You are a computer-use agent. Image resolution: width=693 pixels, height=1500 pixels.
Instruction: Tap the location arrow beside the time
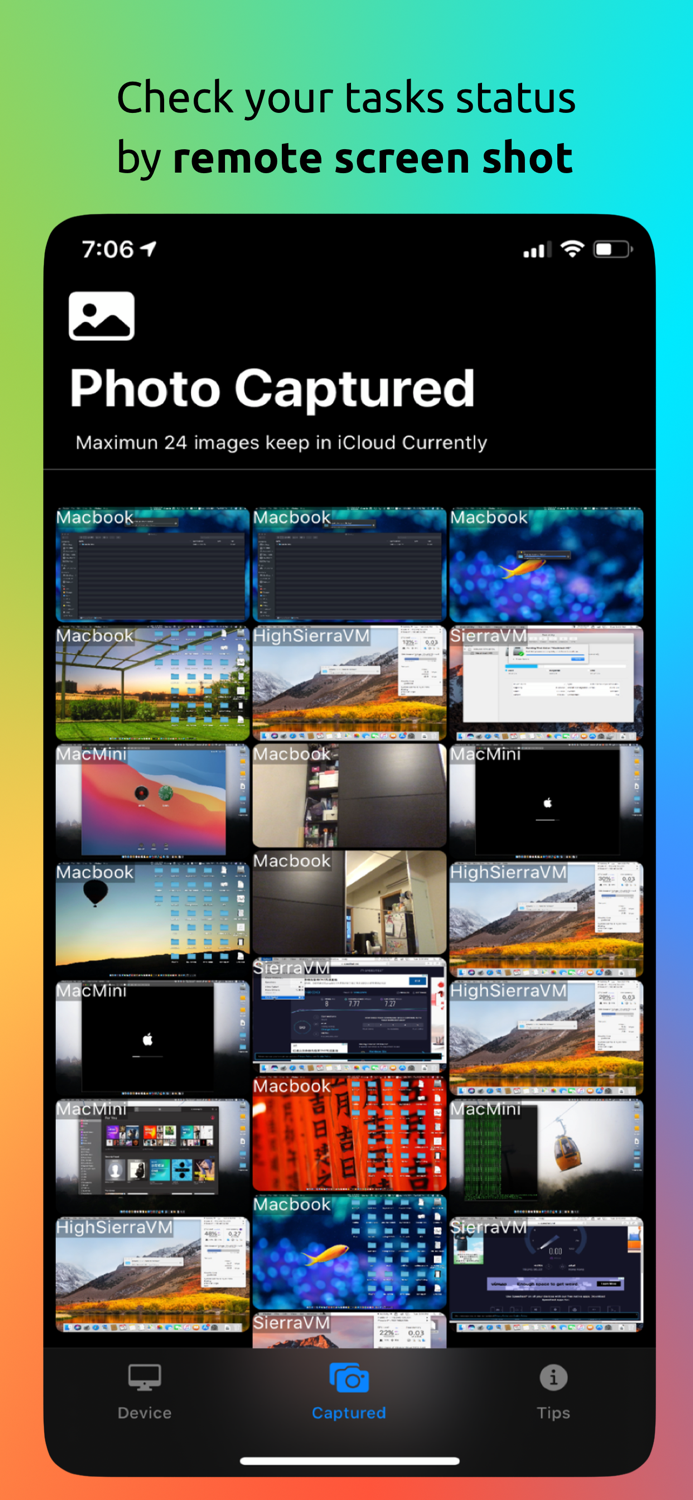(x=149, y=249)
